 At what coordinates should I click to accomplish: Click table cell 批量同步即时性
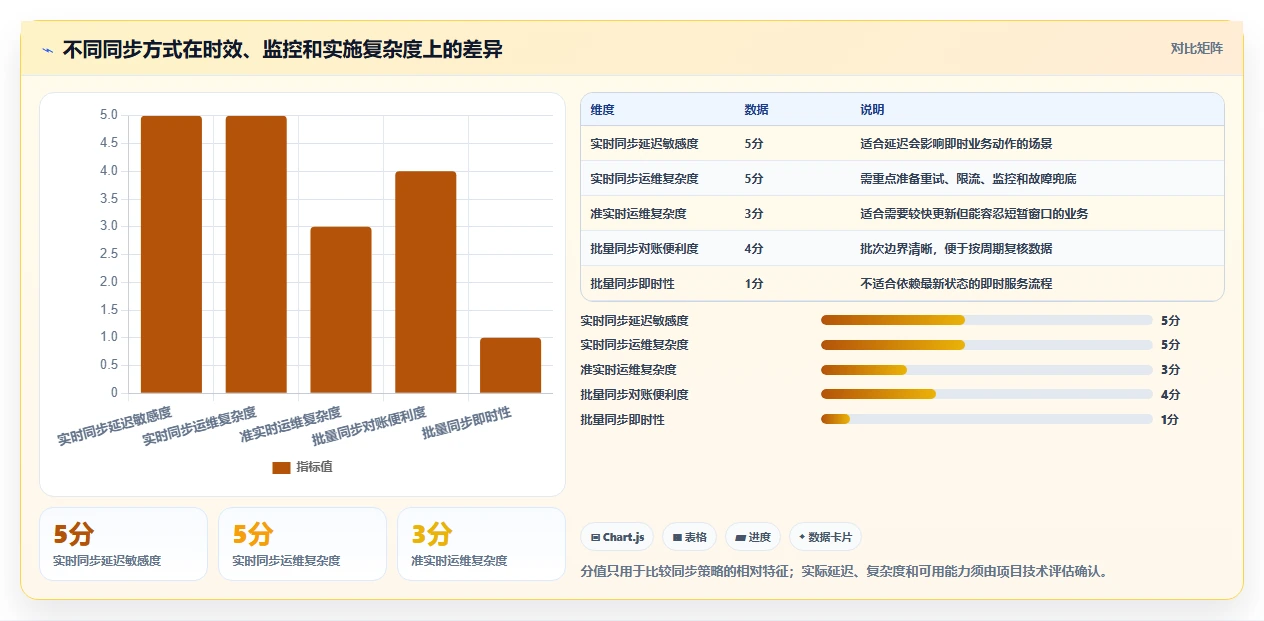point(632,284)
